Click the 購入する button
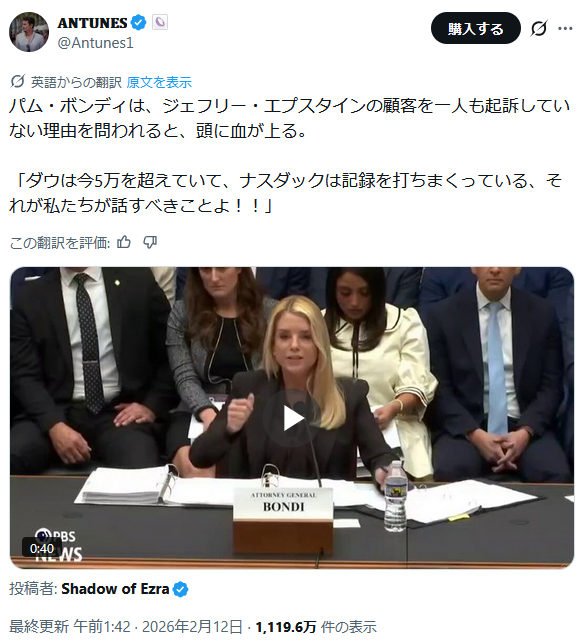 coord(475,28)
